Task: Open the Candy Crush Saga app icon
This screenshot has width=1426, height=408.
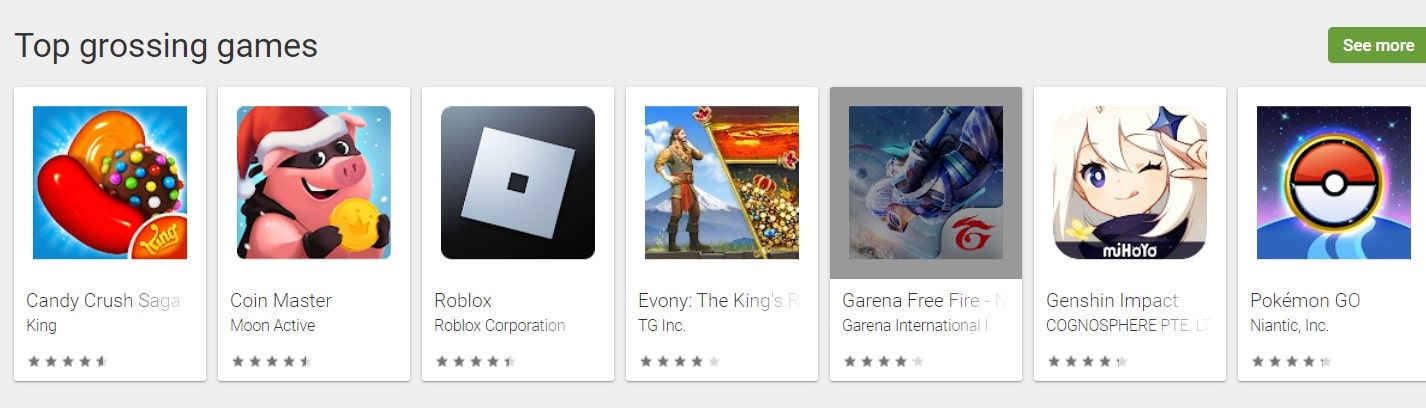Action: [110, 183]
